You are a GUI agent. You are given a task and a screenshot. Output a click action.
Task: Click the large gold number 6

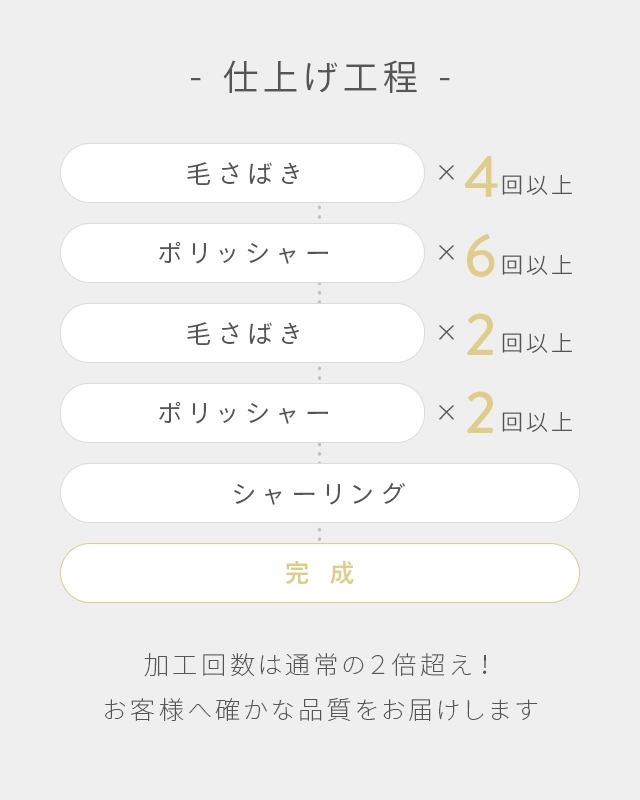click(x=481, y=256)
